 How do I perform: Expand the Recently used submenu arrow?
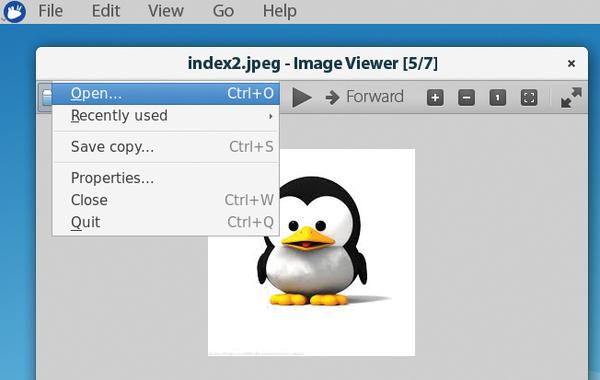click(x=271, y=116)
